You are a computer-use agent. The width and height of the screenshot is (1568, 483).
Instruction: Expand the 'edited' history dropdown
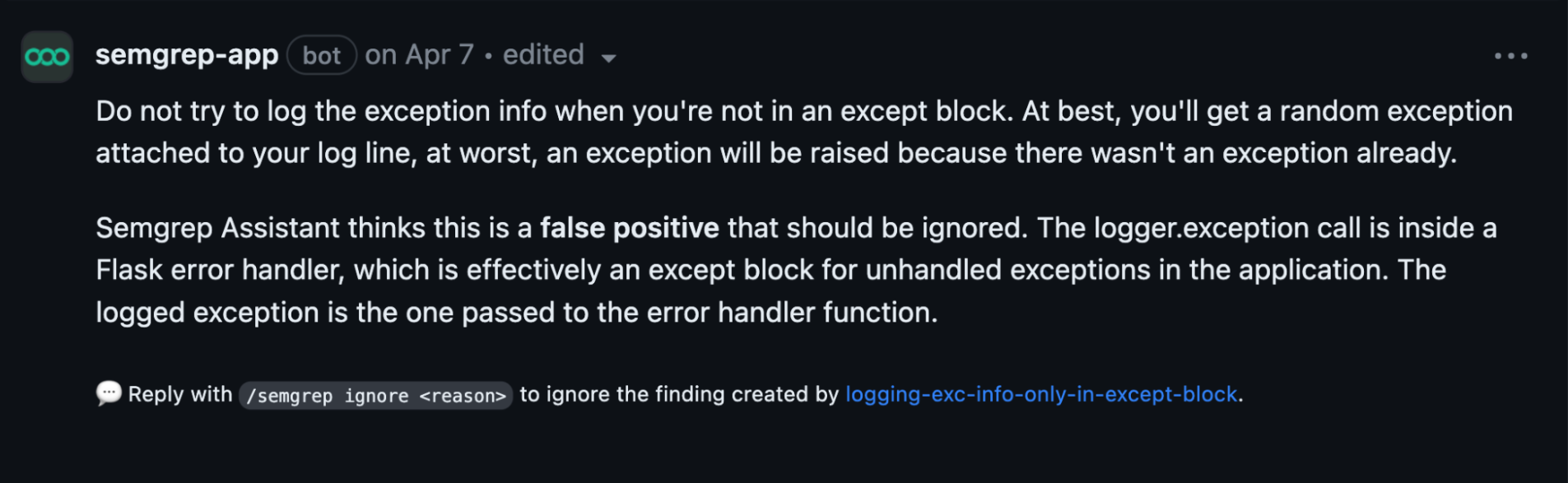tap(543, 55)
